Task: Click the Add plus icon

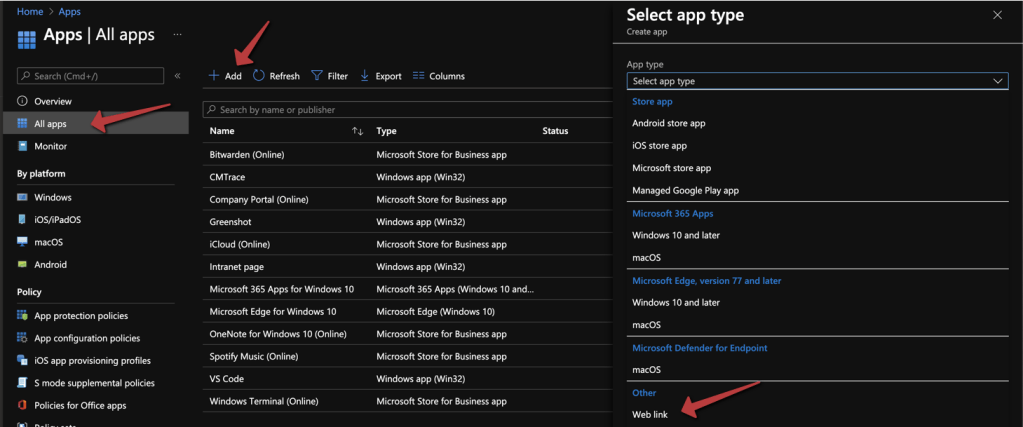Action: 213,76
